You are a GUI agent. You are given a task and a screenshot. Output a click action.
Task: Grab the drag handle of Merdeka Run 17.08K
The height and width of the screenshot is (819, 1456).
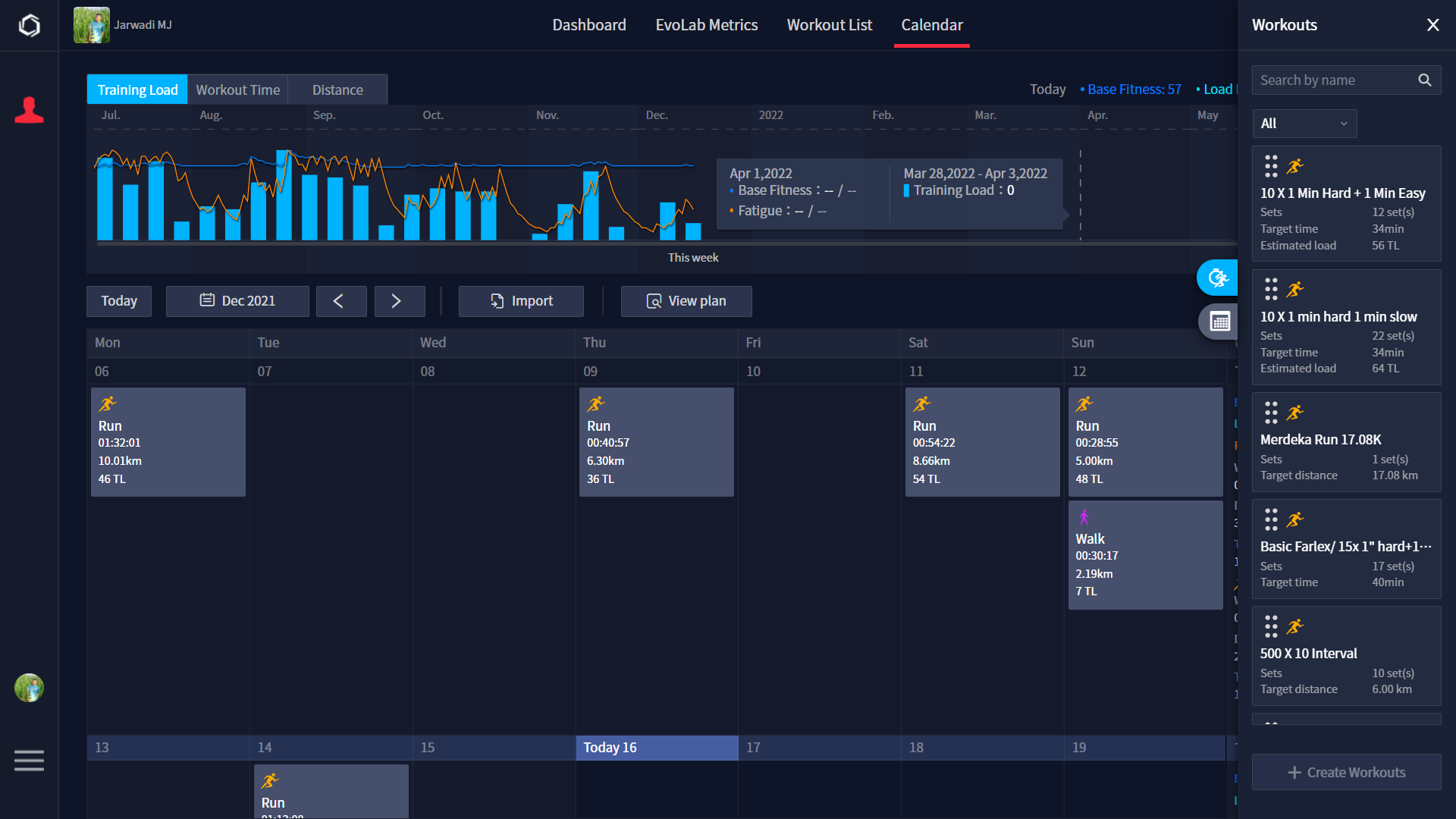[1271, 413]
